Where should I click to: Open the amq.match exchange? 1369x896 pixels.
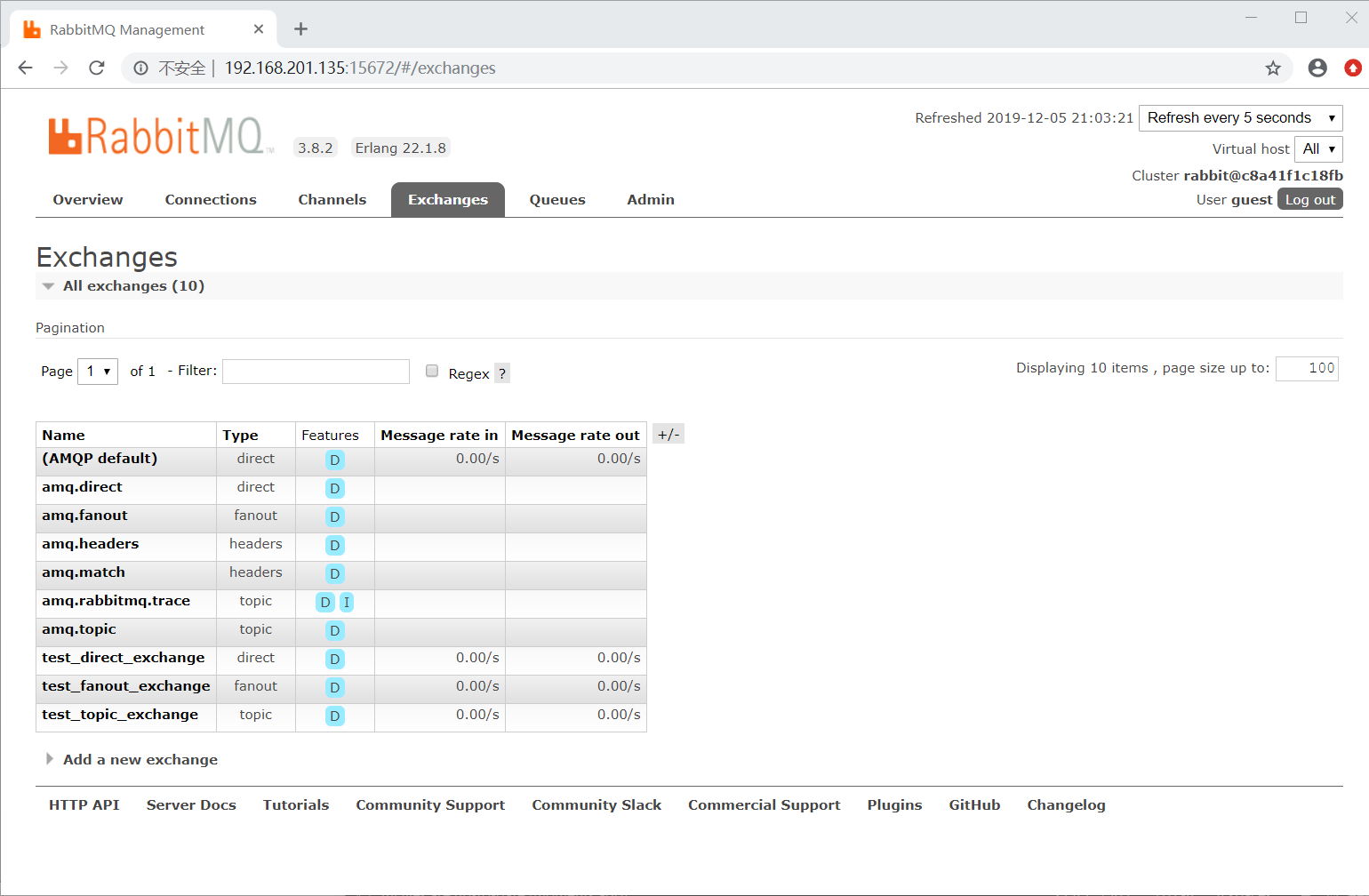[84, 572]
